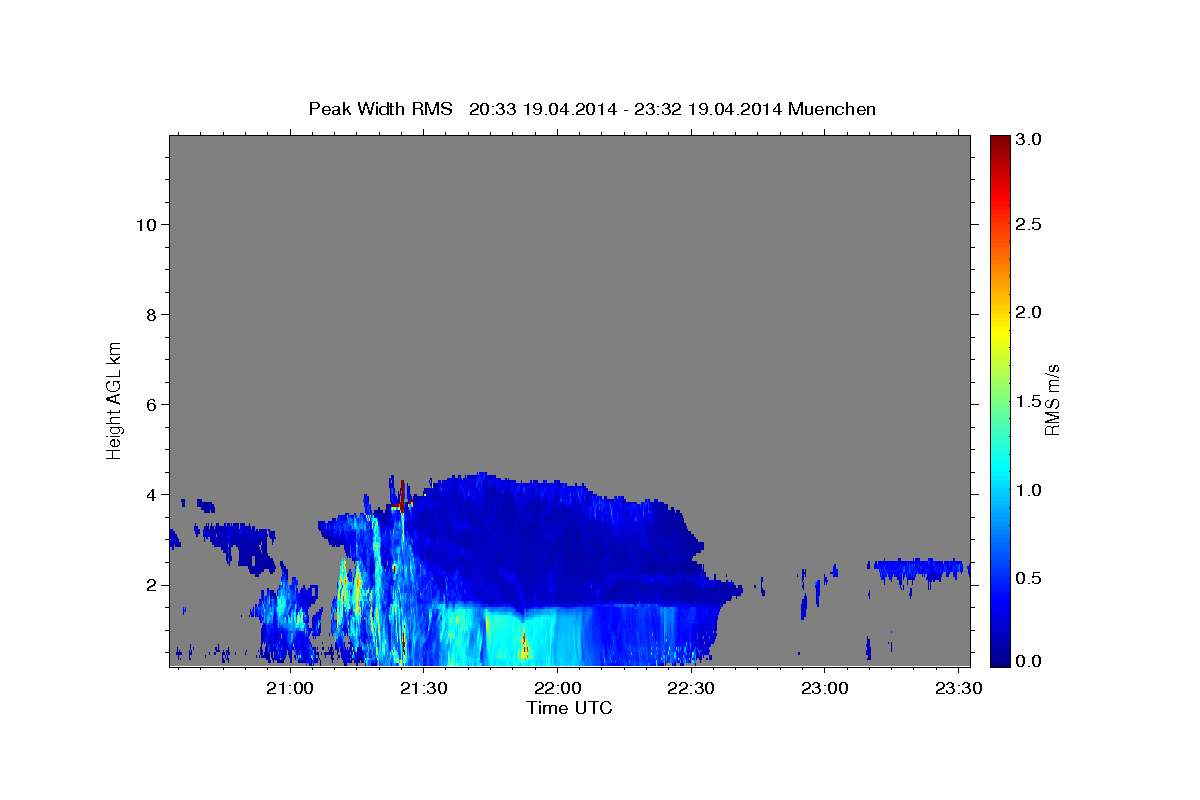Click the colorbar value 3.0

coord(1028,139)
